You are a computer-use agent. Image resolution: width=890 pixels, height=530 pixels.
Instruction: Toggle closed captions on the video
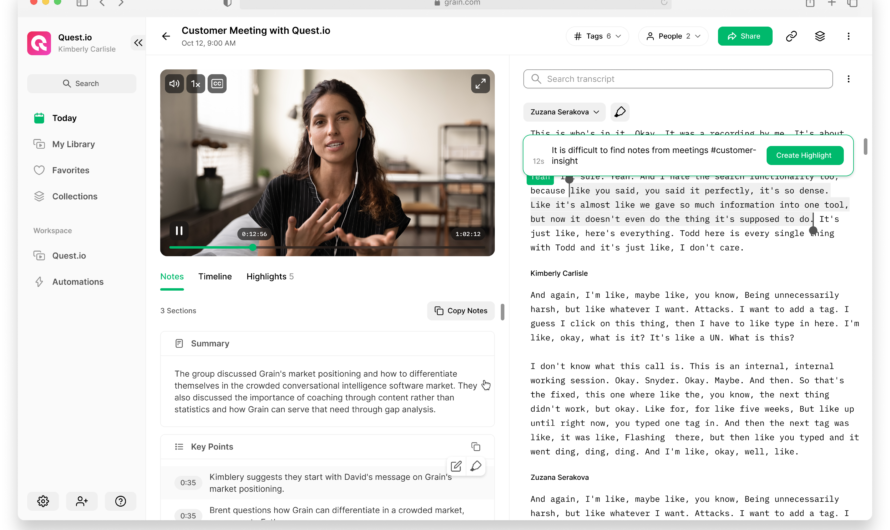pos(217,84)
